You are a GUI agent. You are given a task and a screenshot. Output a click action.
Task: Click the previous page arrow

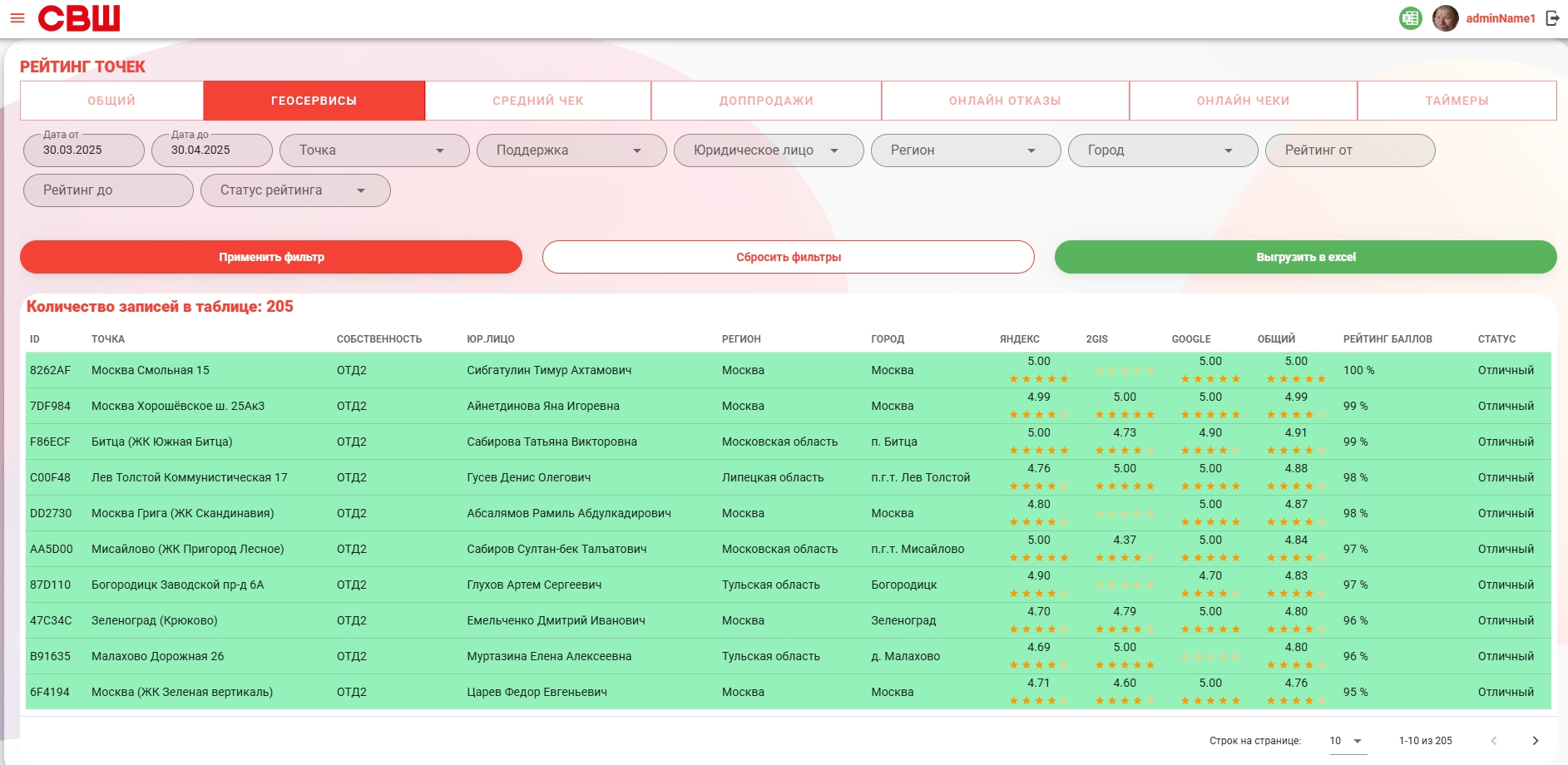click(x=1494, y=741)
